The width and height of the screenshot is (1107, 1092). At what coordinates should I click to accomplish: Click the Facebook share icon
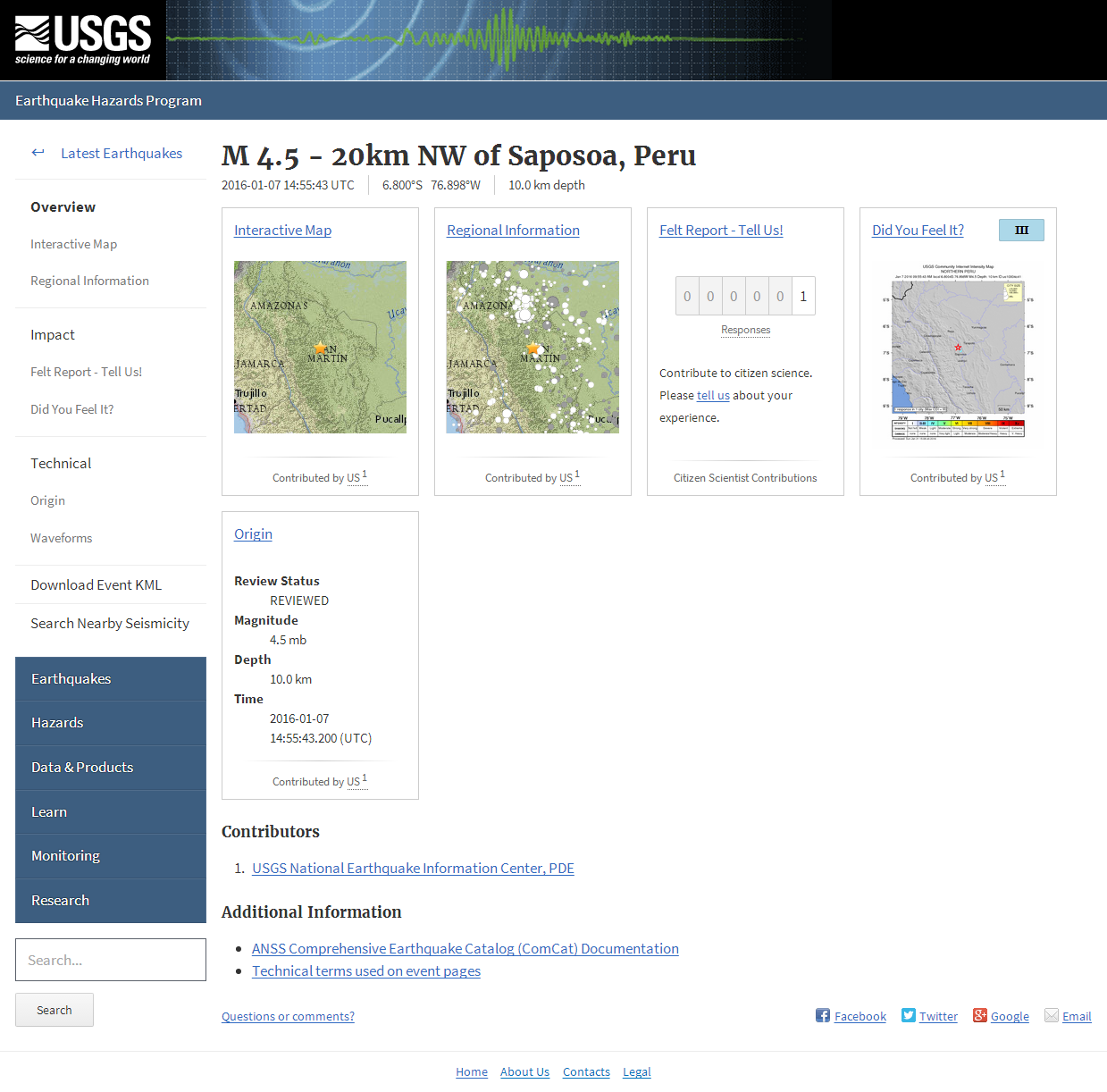click(823, 1015)
